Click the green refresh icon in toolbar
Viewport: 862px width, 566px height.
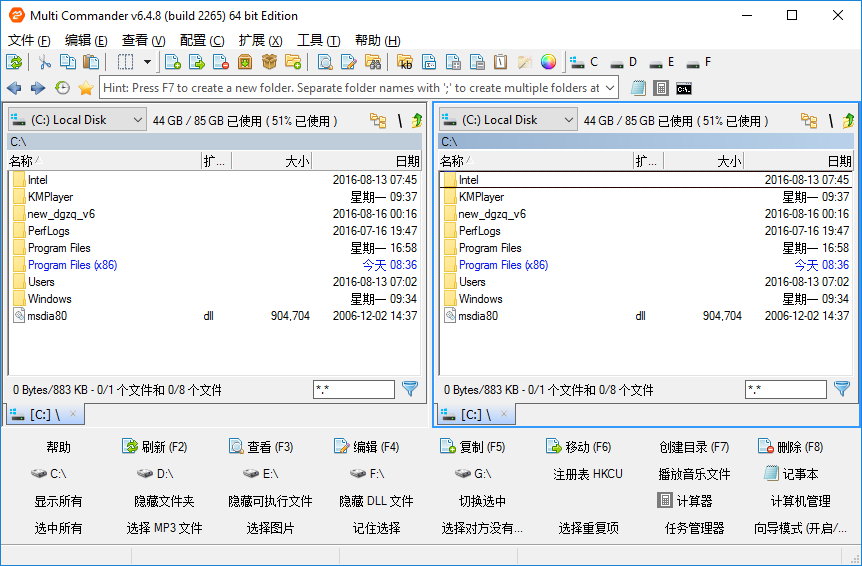[x=14, y=62]
